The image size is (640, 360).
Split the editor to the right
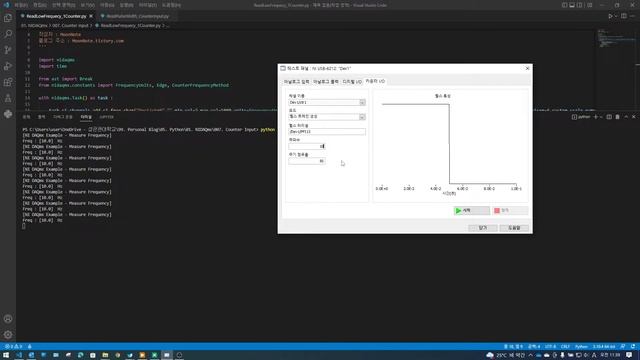click(x=624, y=16)
